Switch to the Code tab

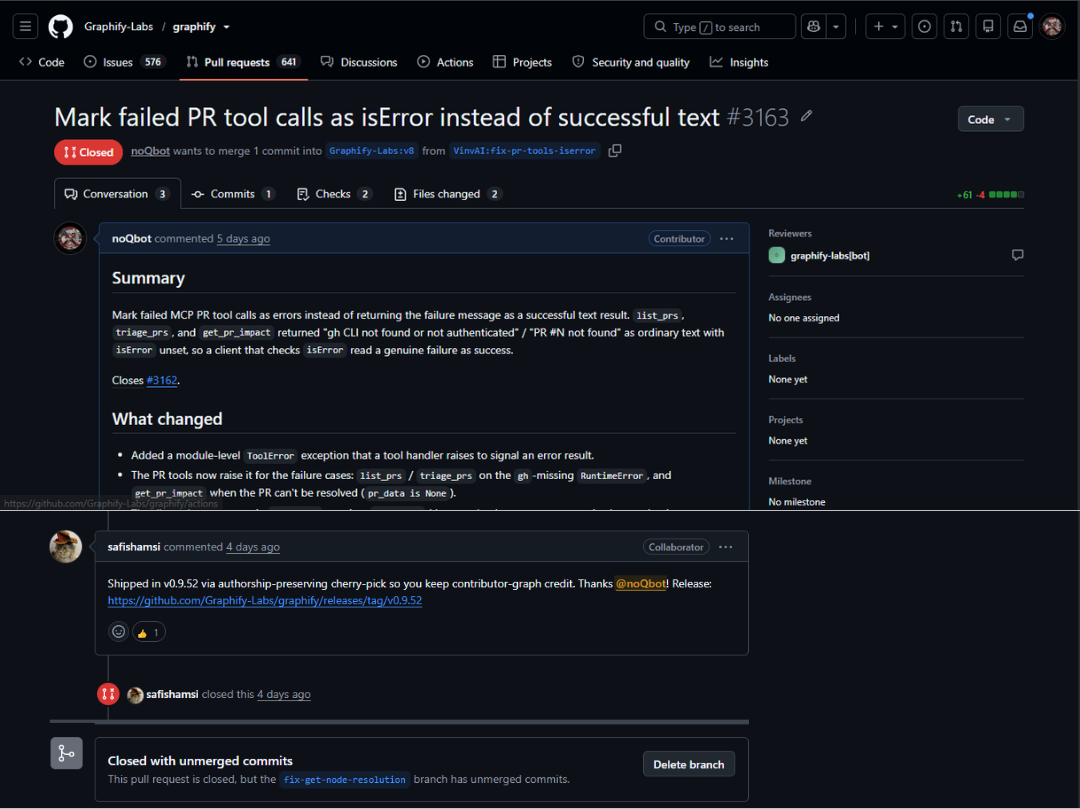[x=42, y=62]
